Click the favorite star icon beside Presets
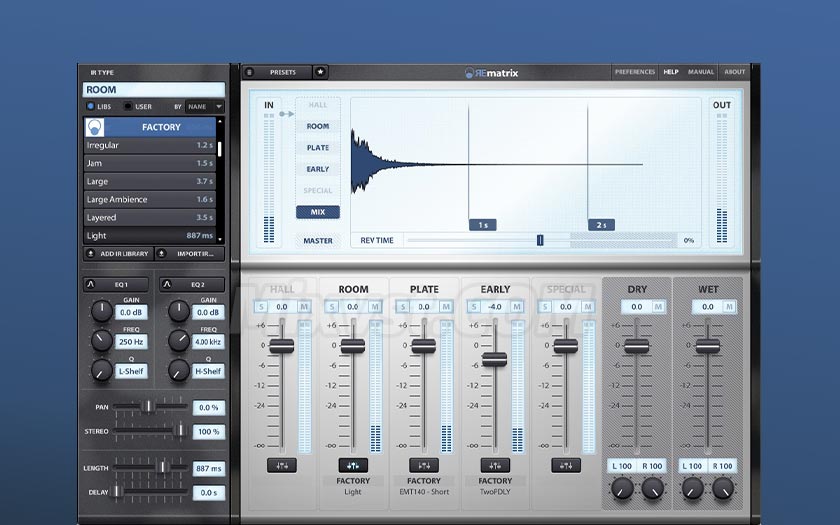This screenshot has height=525, width=840. coord(320,72)
